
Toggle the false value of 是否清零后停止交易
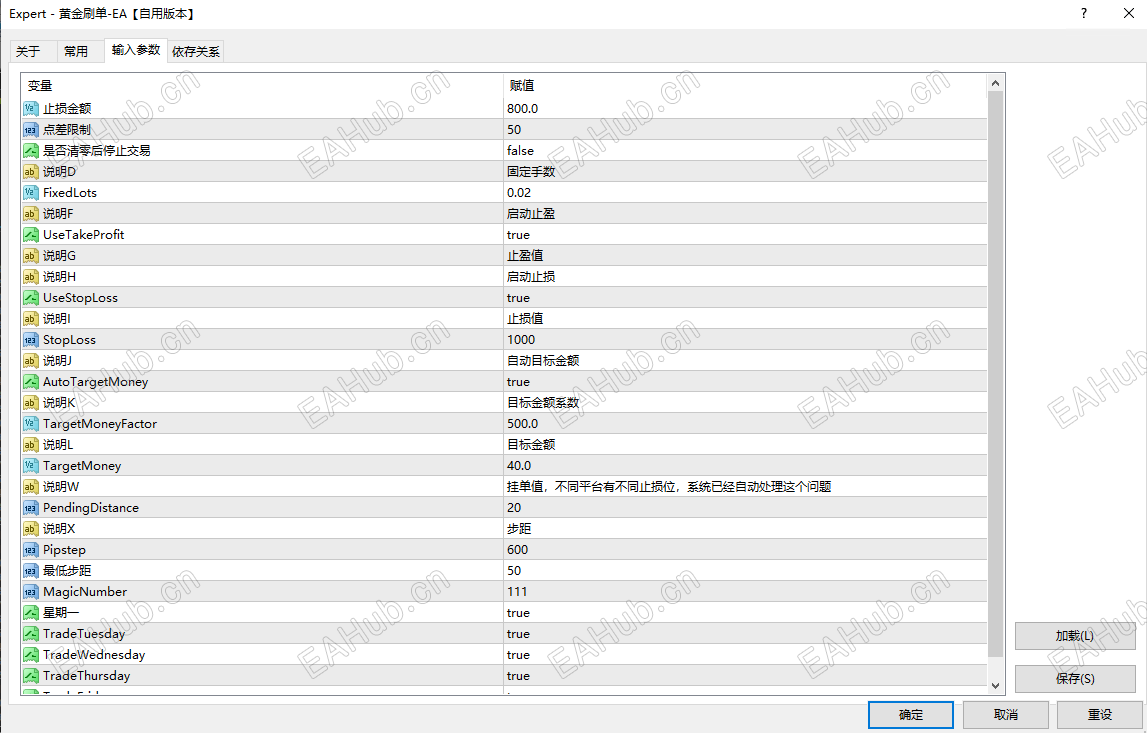[x=745, y=151]
